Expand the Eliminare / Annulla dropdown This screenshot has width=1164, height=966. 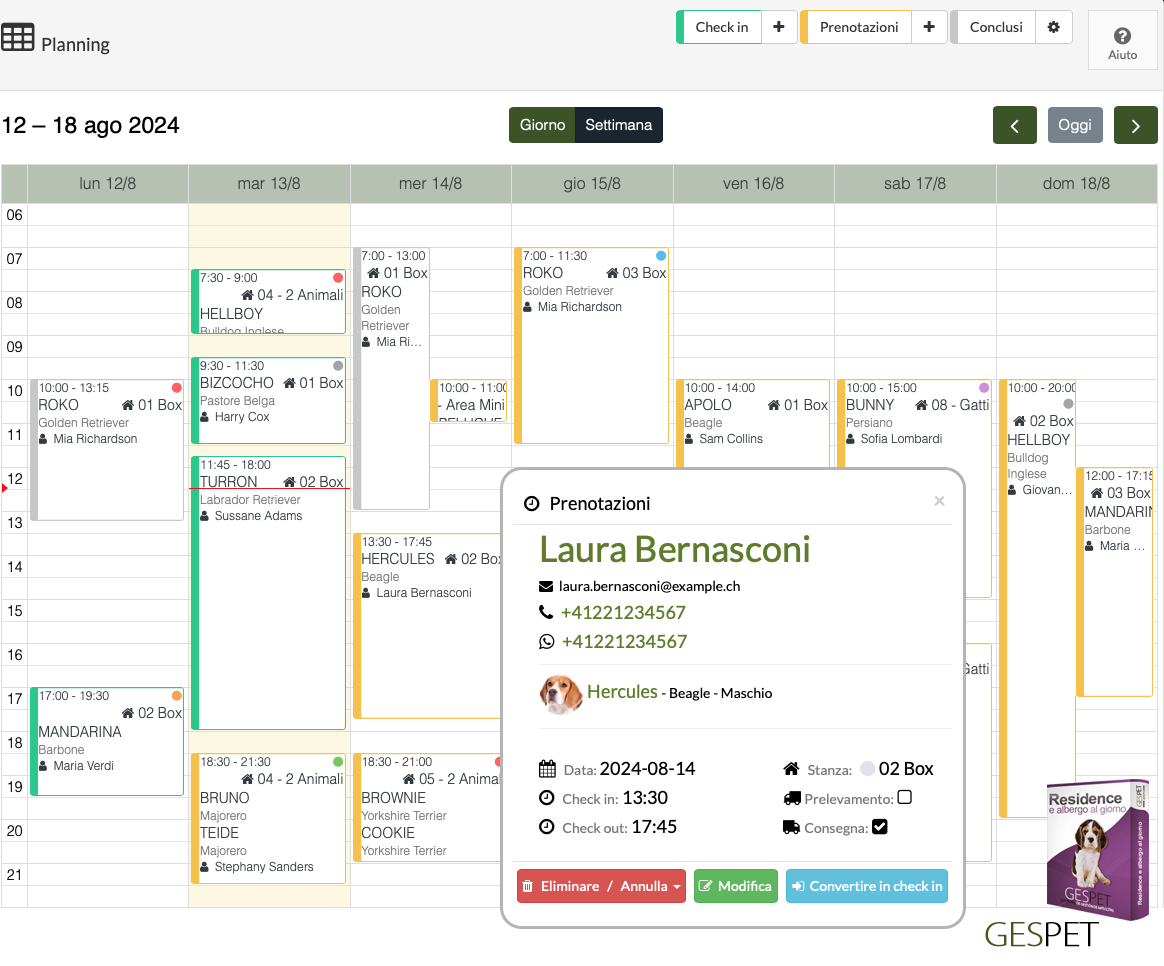click(x=601, y=886)
